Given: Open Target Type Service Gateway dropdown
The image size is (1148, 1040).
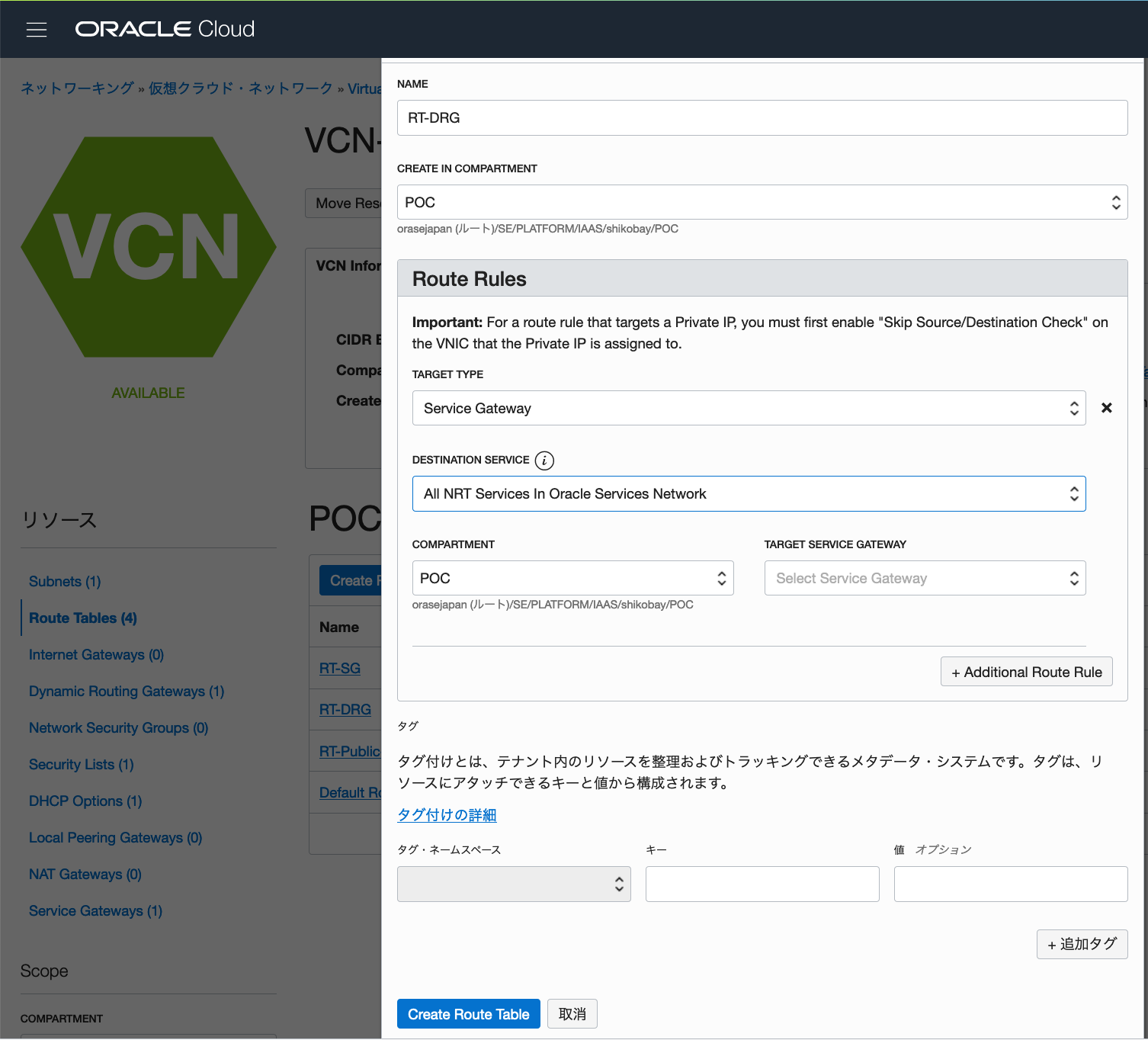Looking at the screenshot, I should point(749,409).
